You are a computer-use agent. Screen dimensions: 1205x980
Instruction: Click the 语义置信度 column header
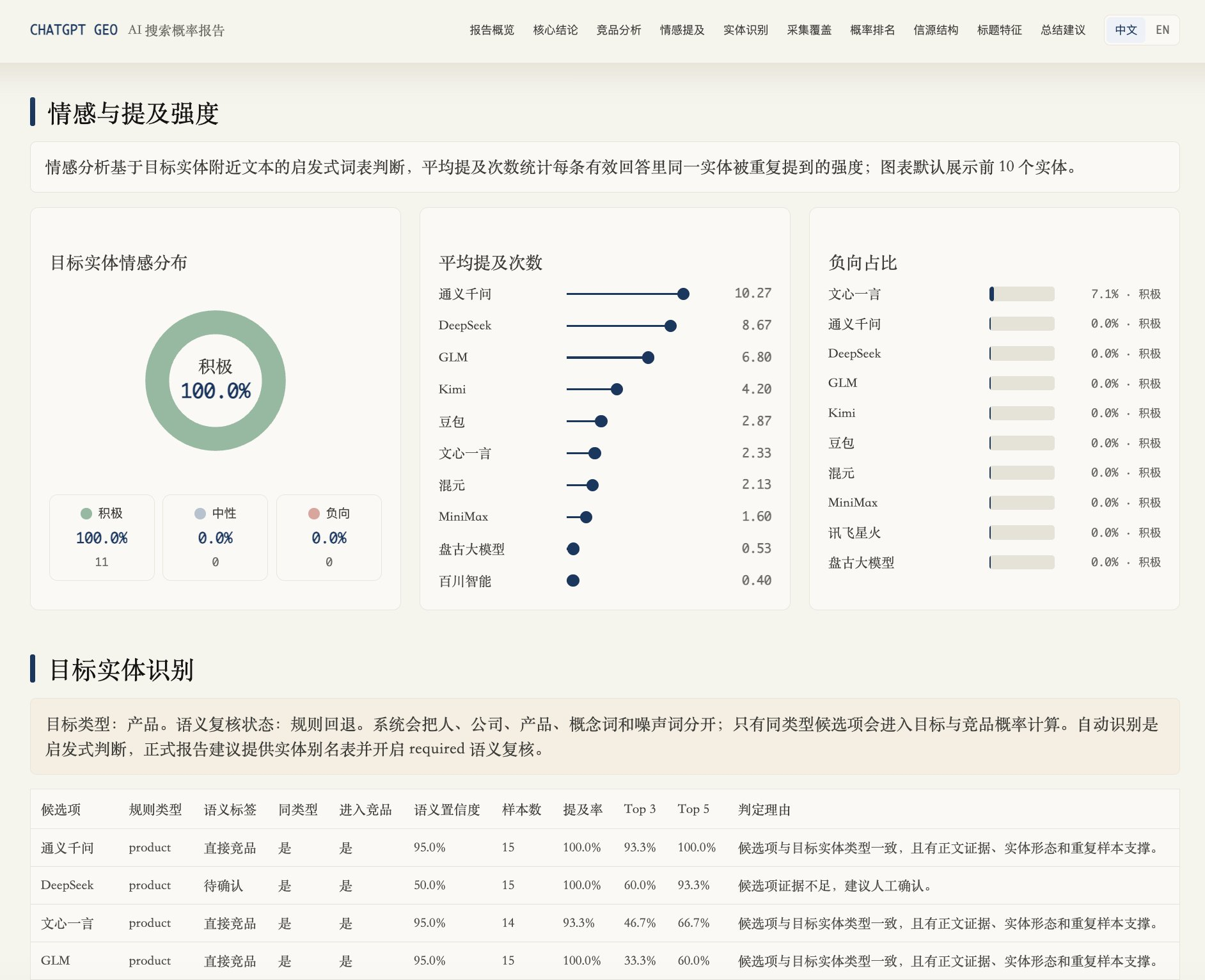pos(446,810)
